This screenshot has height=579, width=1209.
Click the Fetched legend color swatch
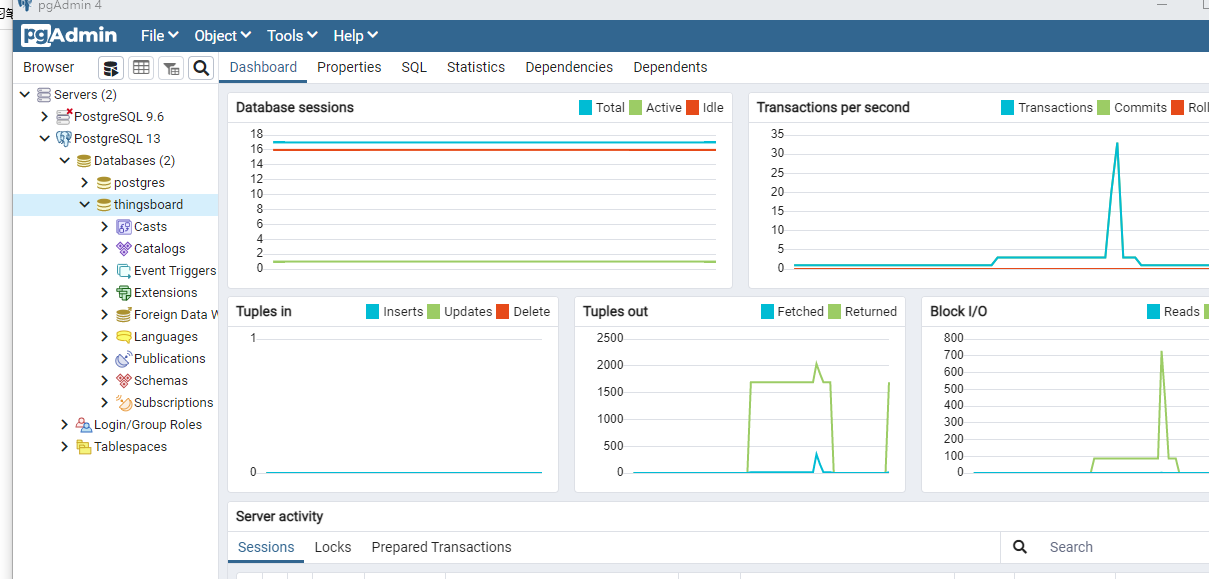[x=768, y=311]
